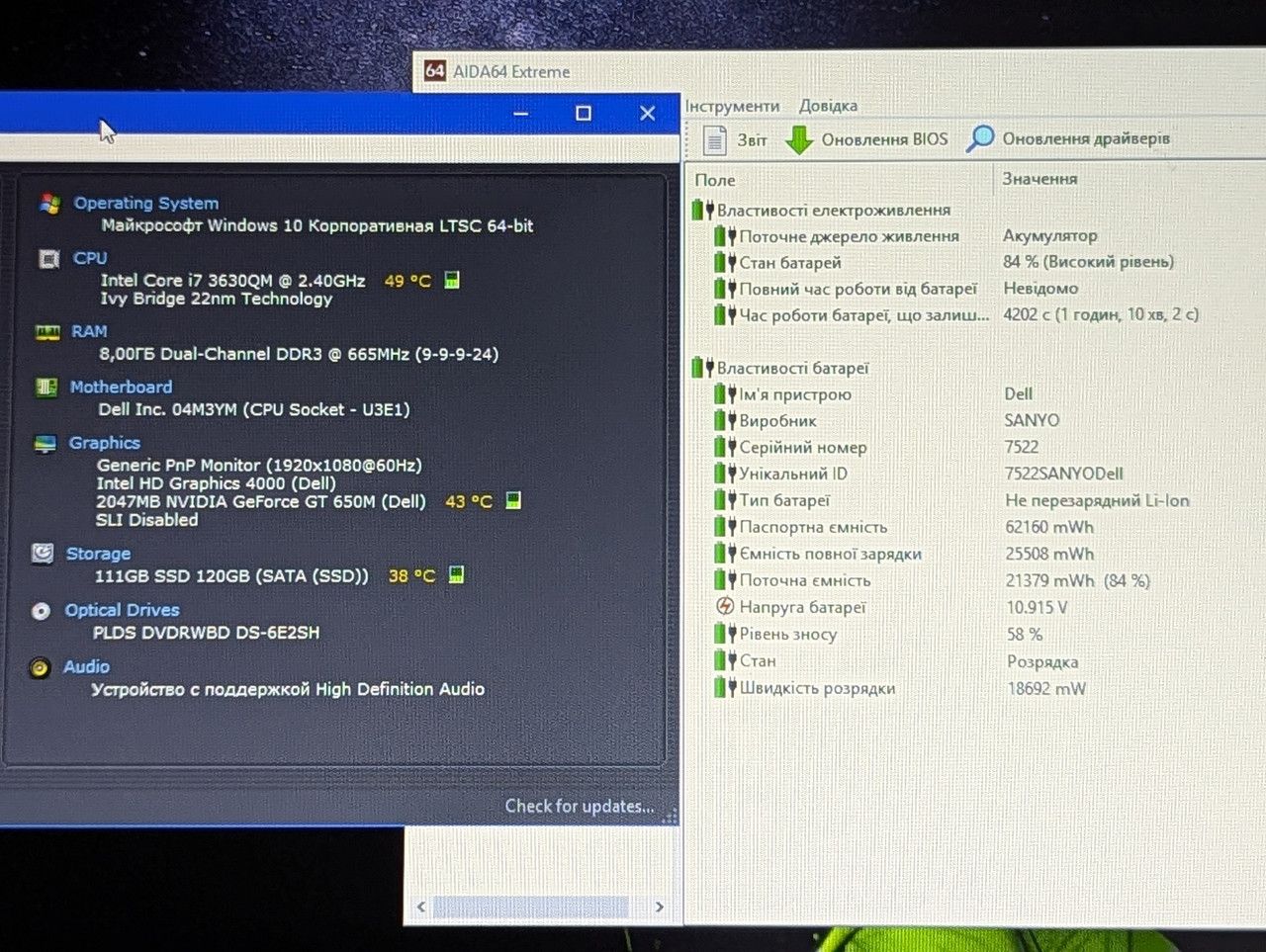The height and width of the screenshot is (952, 1266).
Task: Click the CPU temperature indicator icon next to 49 °C
Action: [452, 280]
